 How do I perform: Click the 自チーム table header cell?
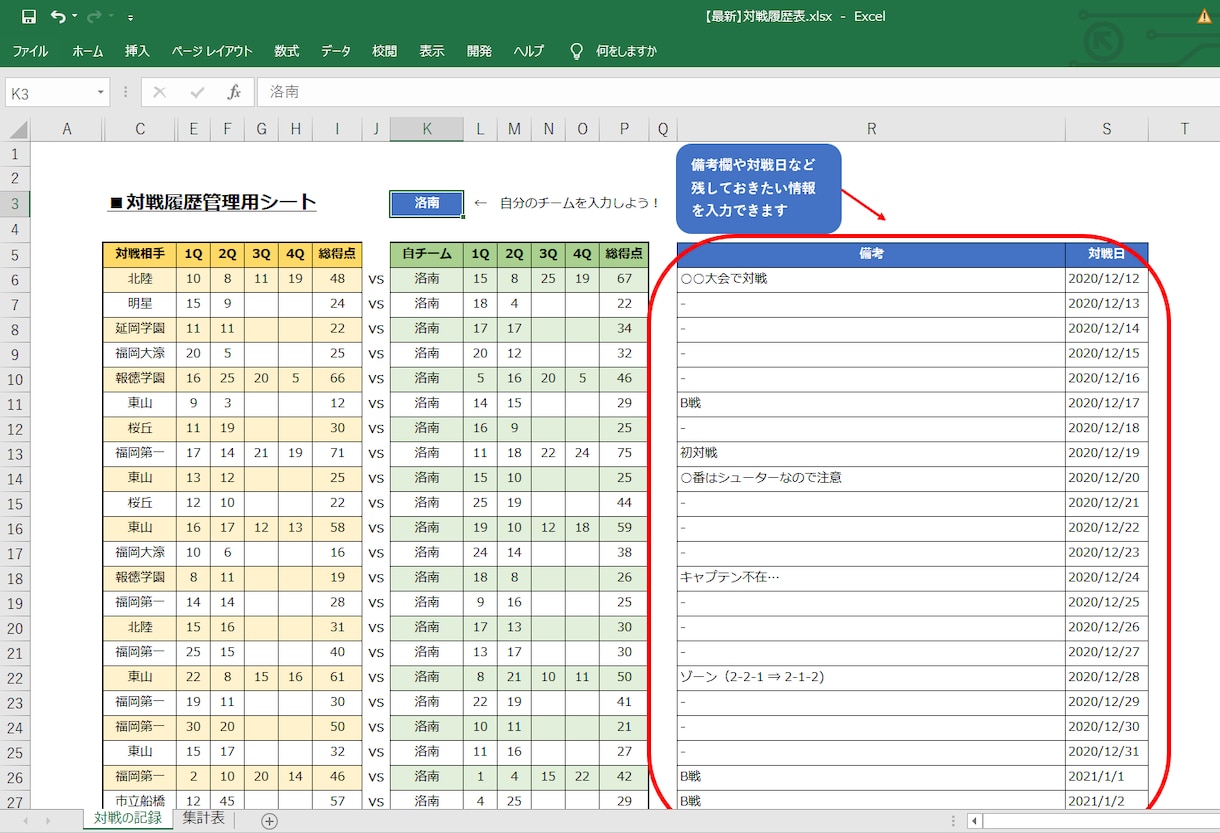[427, 254]
